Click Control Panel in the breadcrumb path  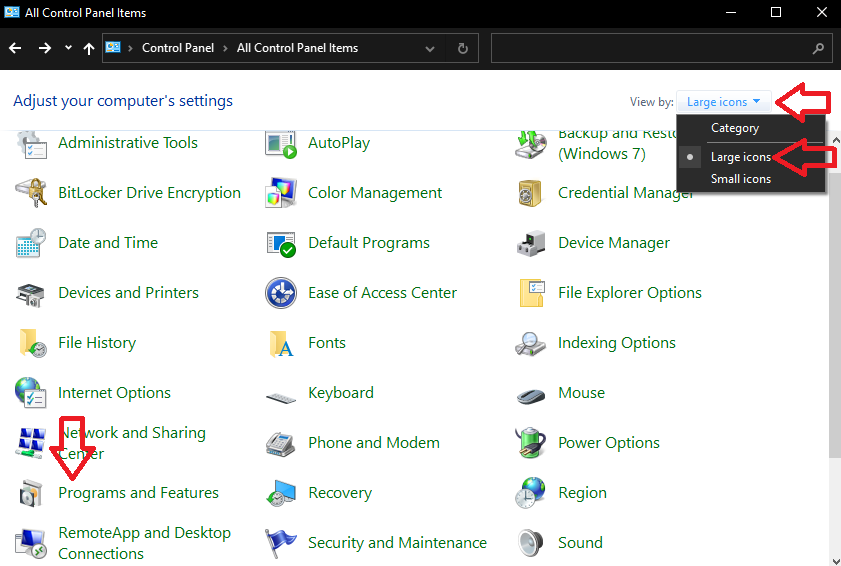(x=178, y=48)
